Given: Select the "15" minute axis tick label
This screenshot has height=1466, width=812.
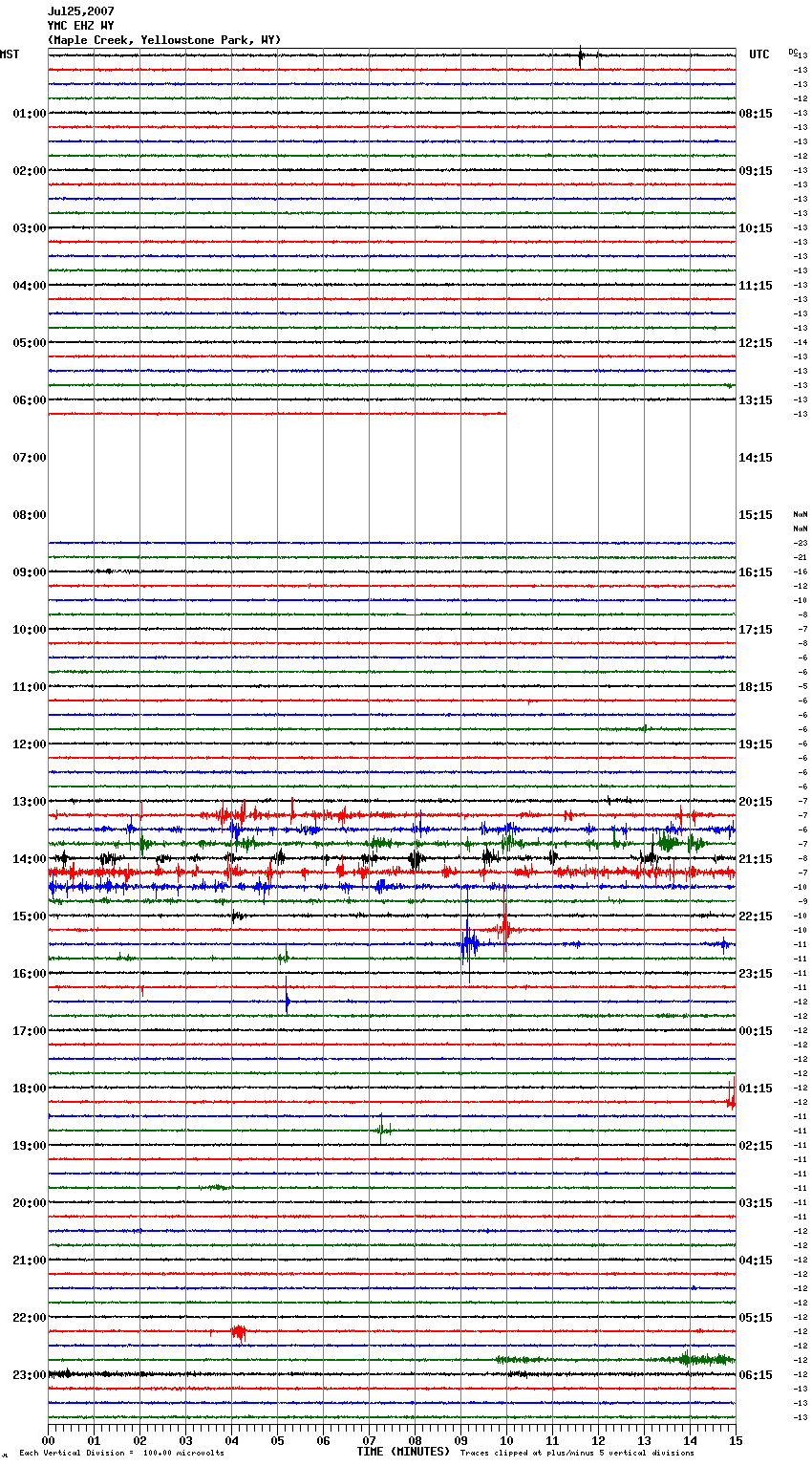Looking at the screenshot, I should coord(736,1440).
